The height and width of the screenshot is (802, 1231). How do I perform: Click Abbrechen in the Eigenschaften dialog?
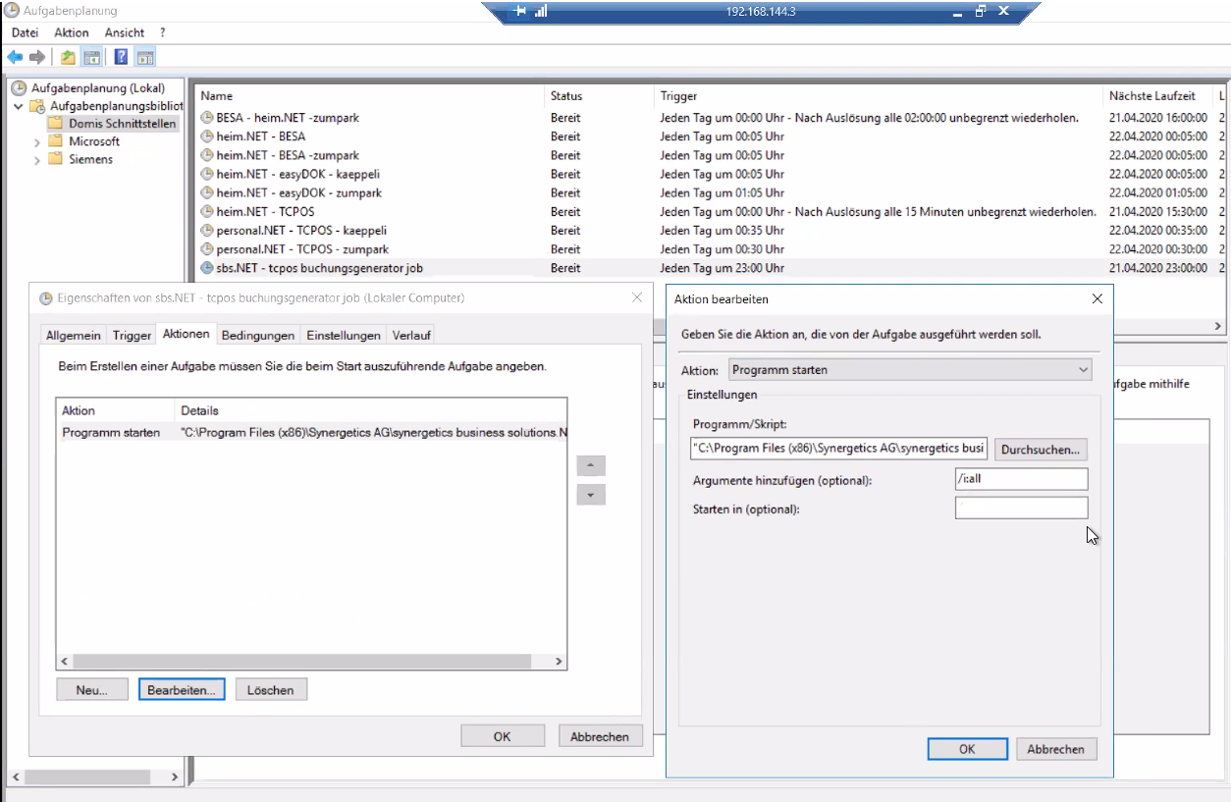pos(600,736)
